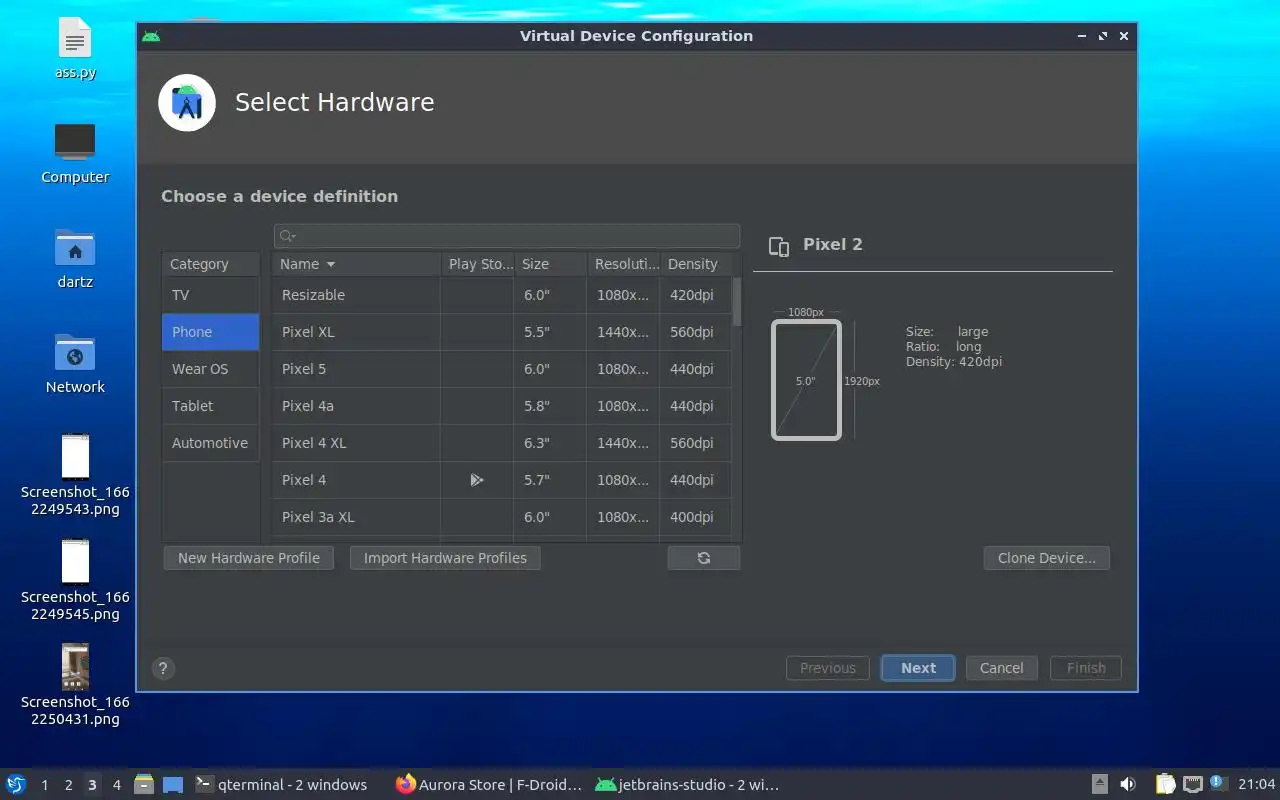Open ass.py file on the desktop
The height and width of the screenshot is (800, 1280).
[x=75, y=48]
